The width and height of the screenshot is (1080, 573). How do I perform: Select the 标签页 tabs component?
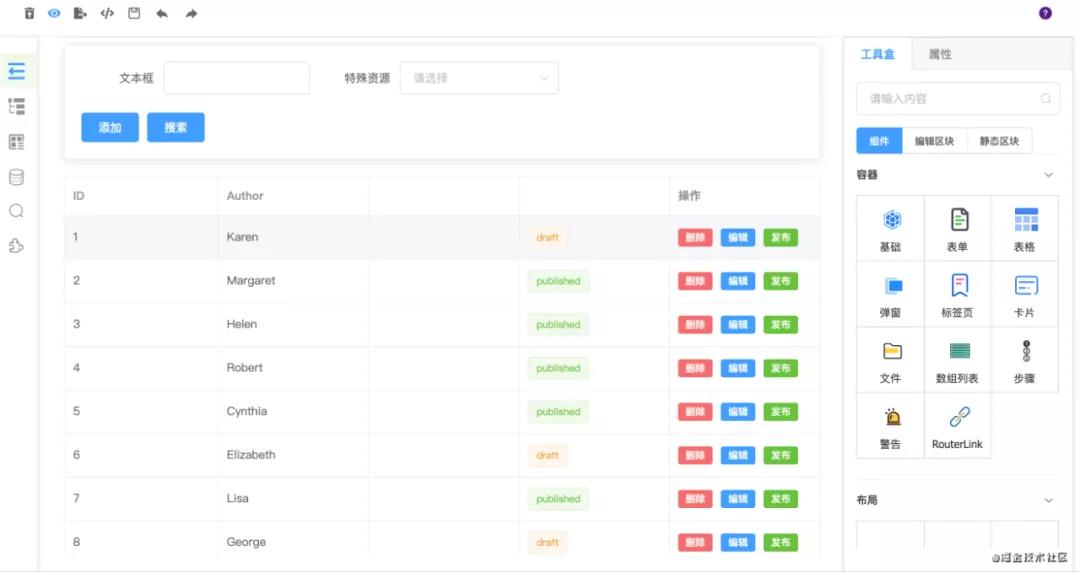pyautogui.click(x=957, y=294)
